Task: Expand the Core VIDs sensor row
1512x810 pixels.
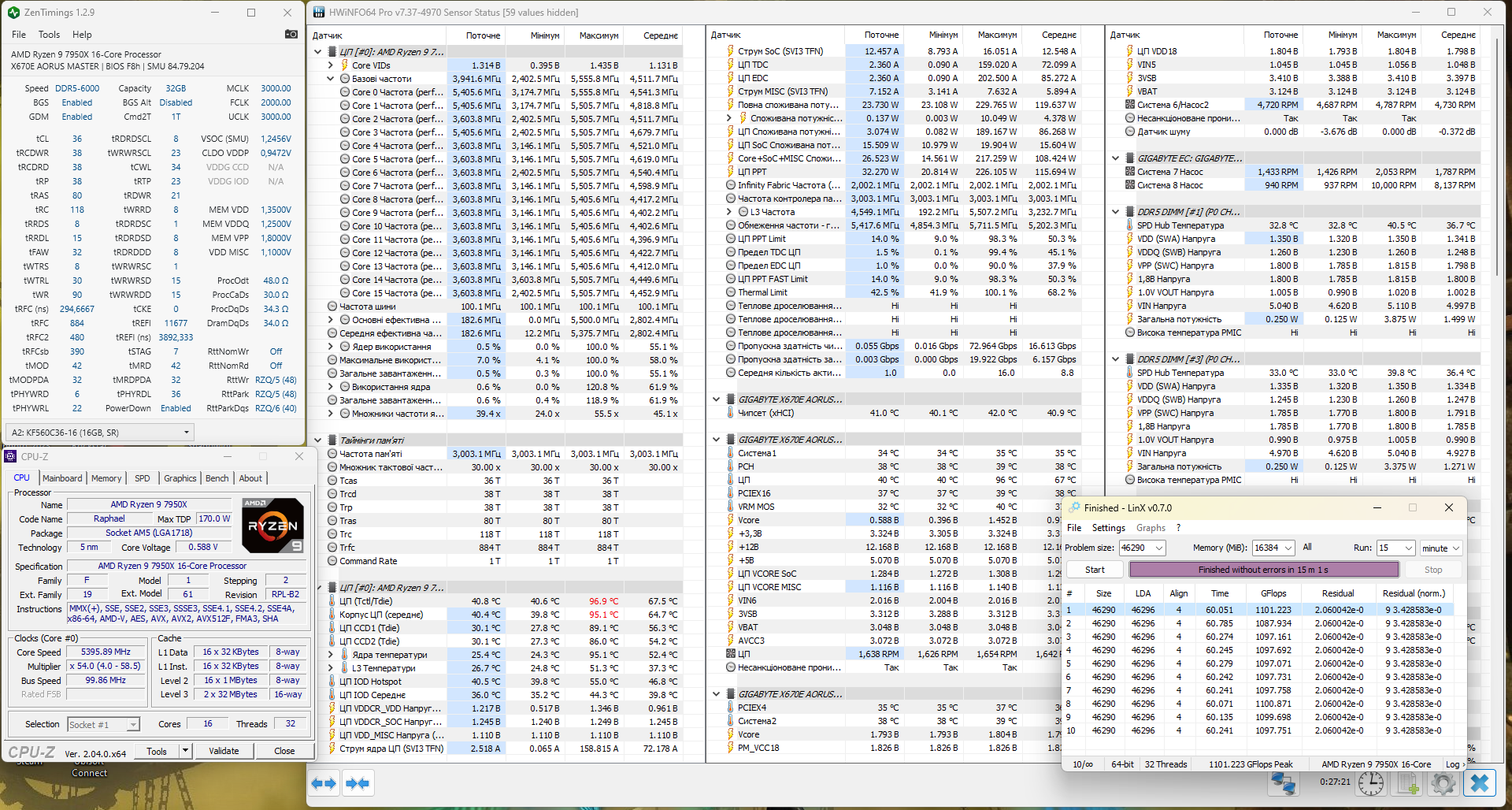Action: click(x=331, y=65)
